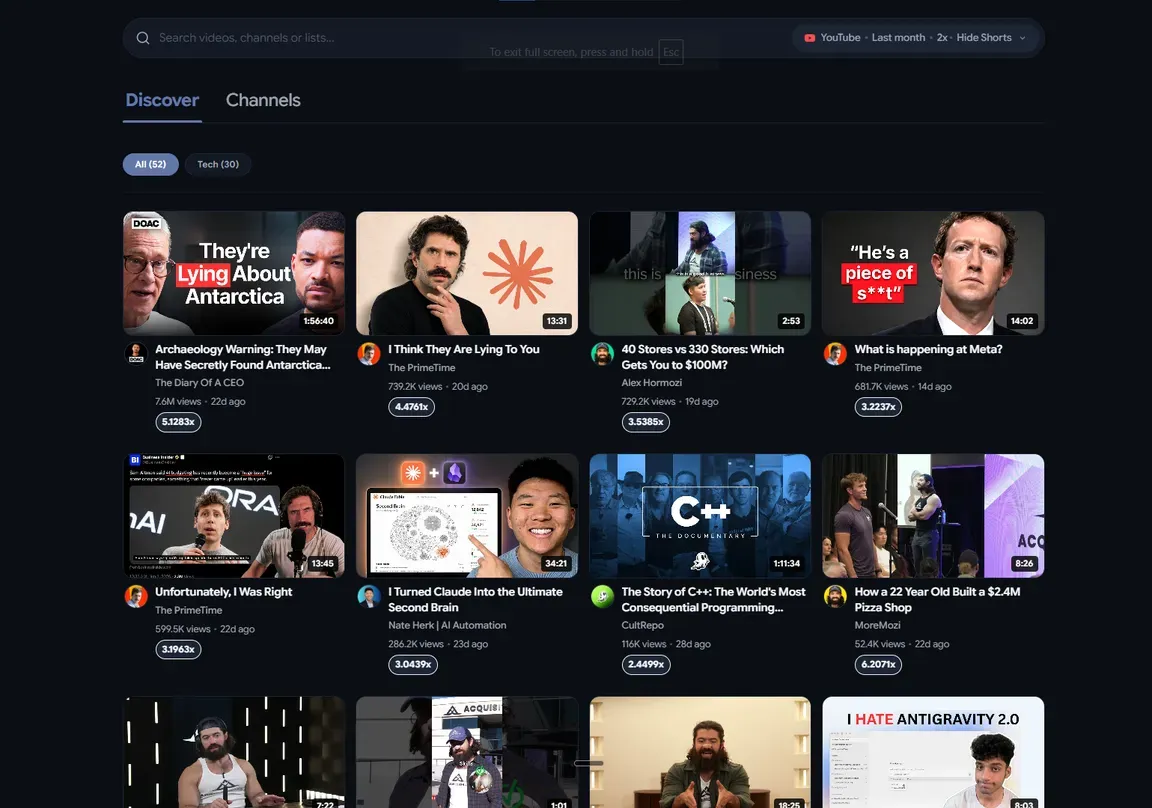Image resolution: width=1152 pixels, height=808 pixels.
Task: Open the I Think They Are Lying thumbnail
Action: pos(467,273)
